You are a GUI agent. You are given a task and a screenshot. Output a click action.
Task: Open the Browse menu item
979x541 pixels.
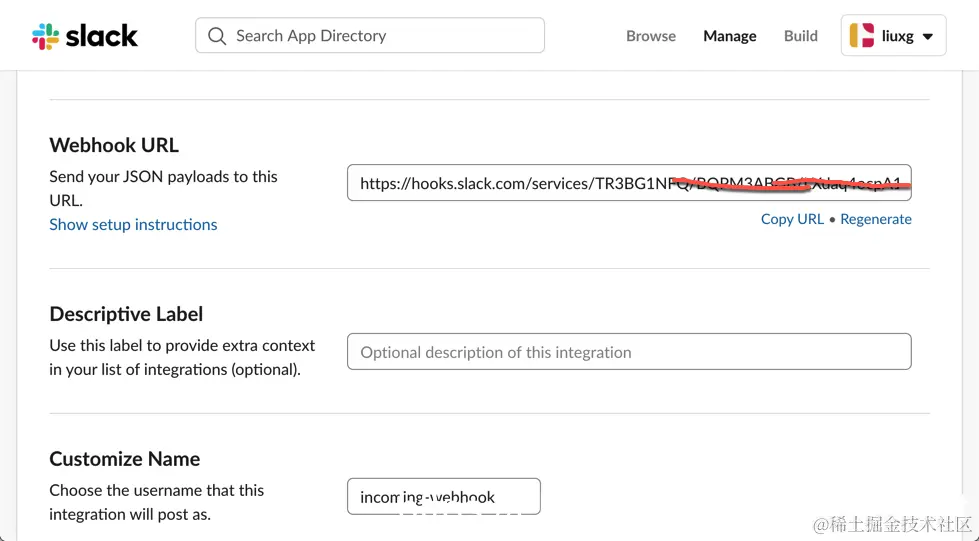[651, 36]
